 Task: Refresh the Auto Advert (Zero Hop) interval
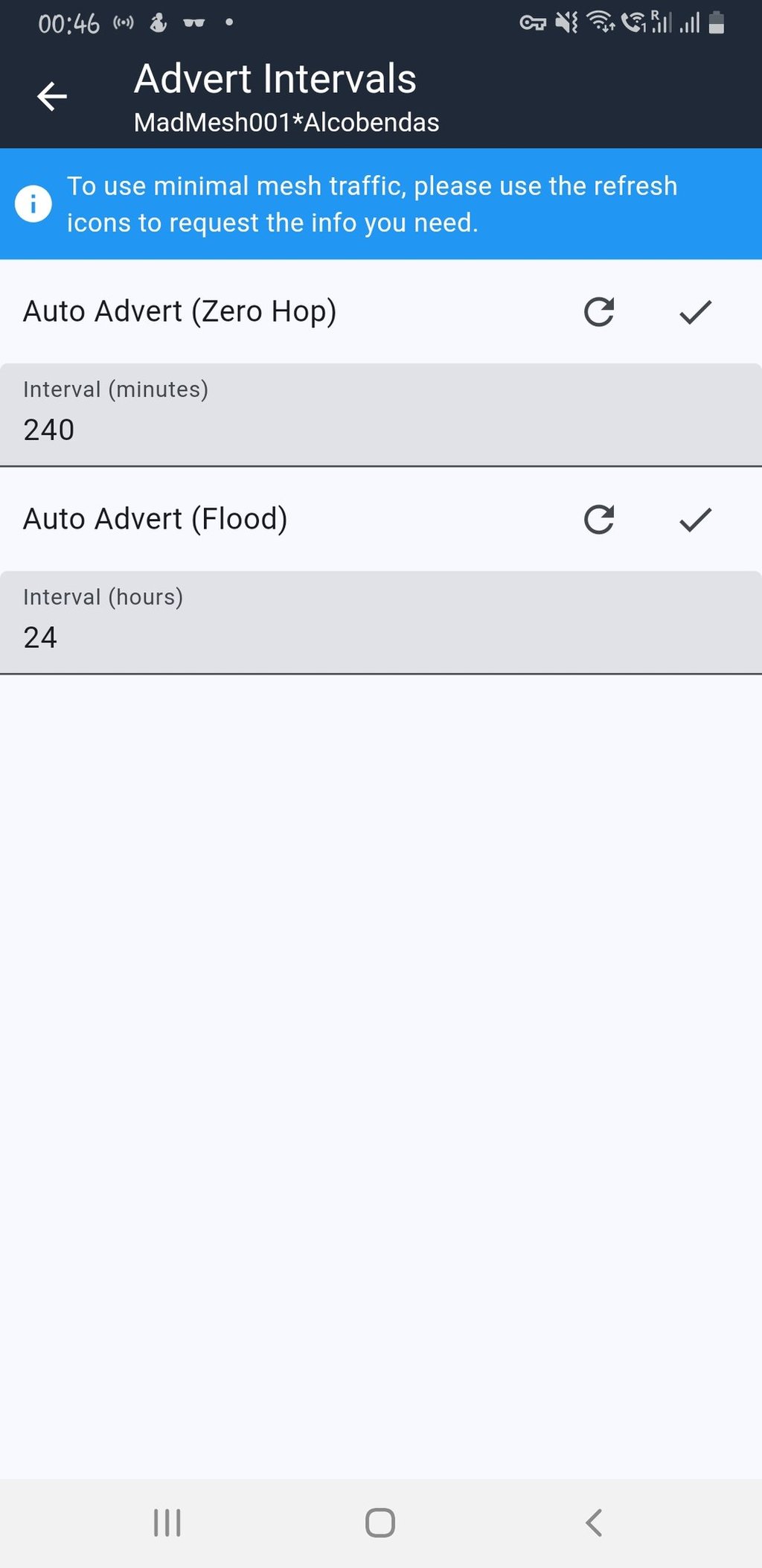pos(599,312)
